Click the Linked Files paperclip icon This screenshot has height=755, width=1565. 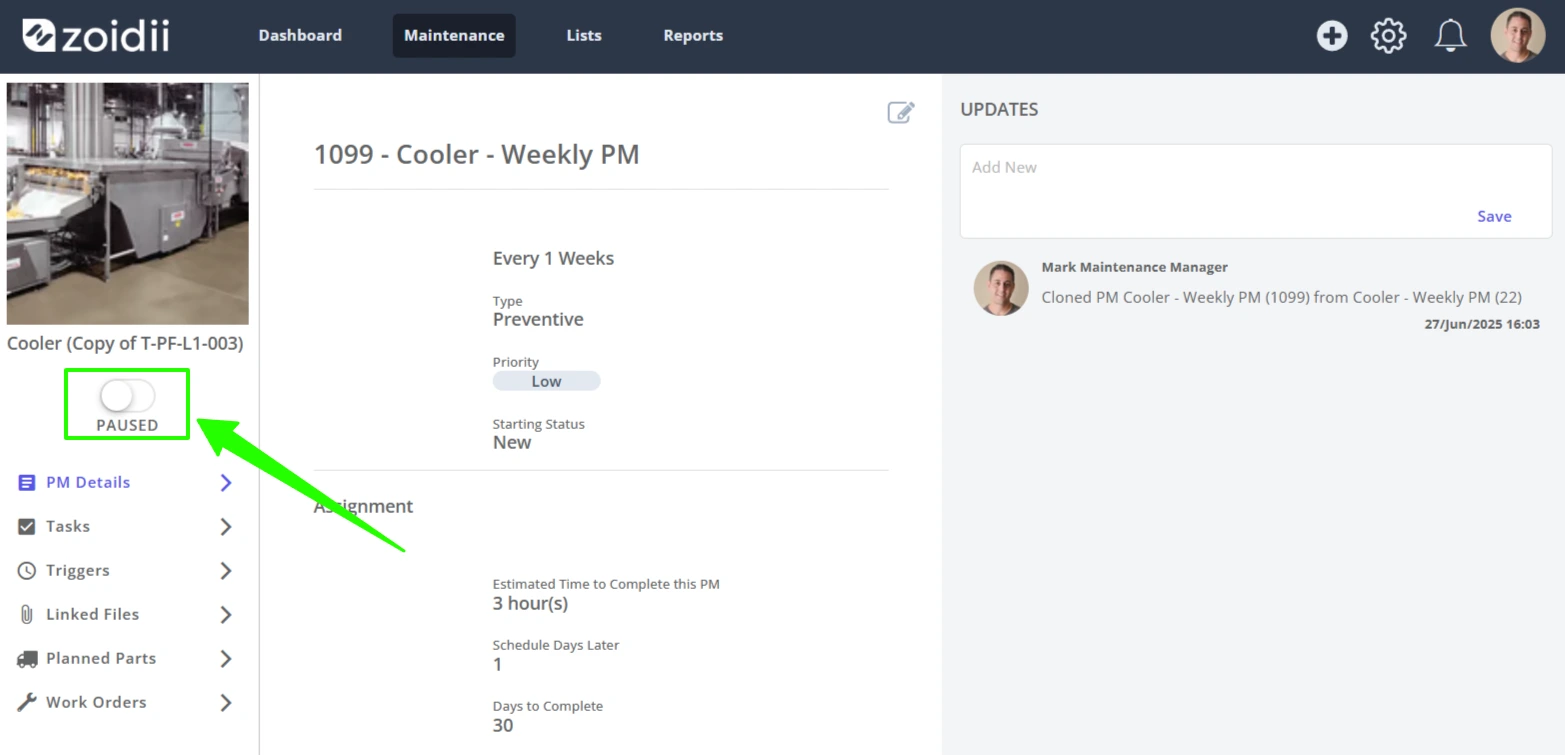pyautogui.click(x=27, y=614)
